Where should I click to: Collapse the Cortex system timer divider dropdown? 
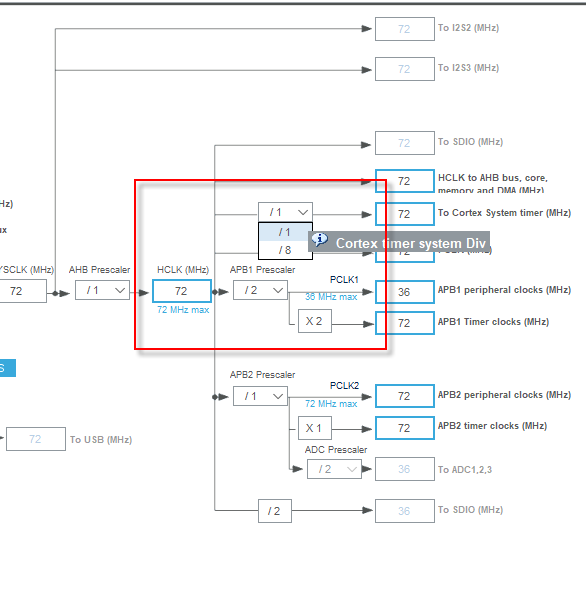[x=285, y=212]
